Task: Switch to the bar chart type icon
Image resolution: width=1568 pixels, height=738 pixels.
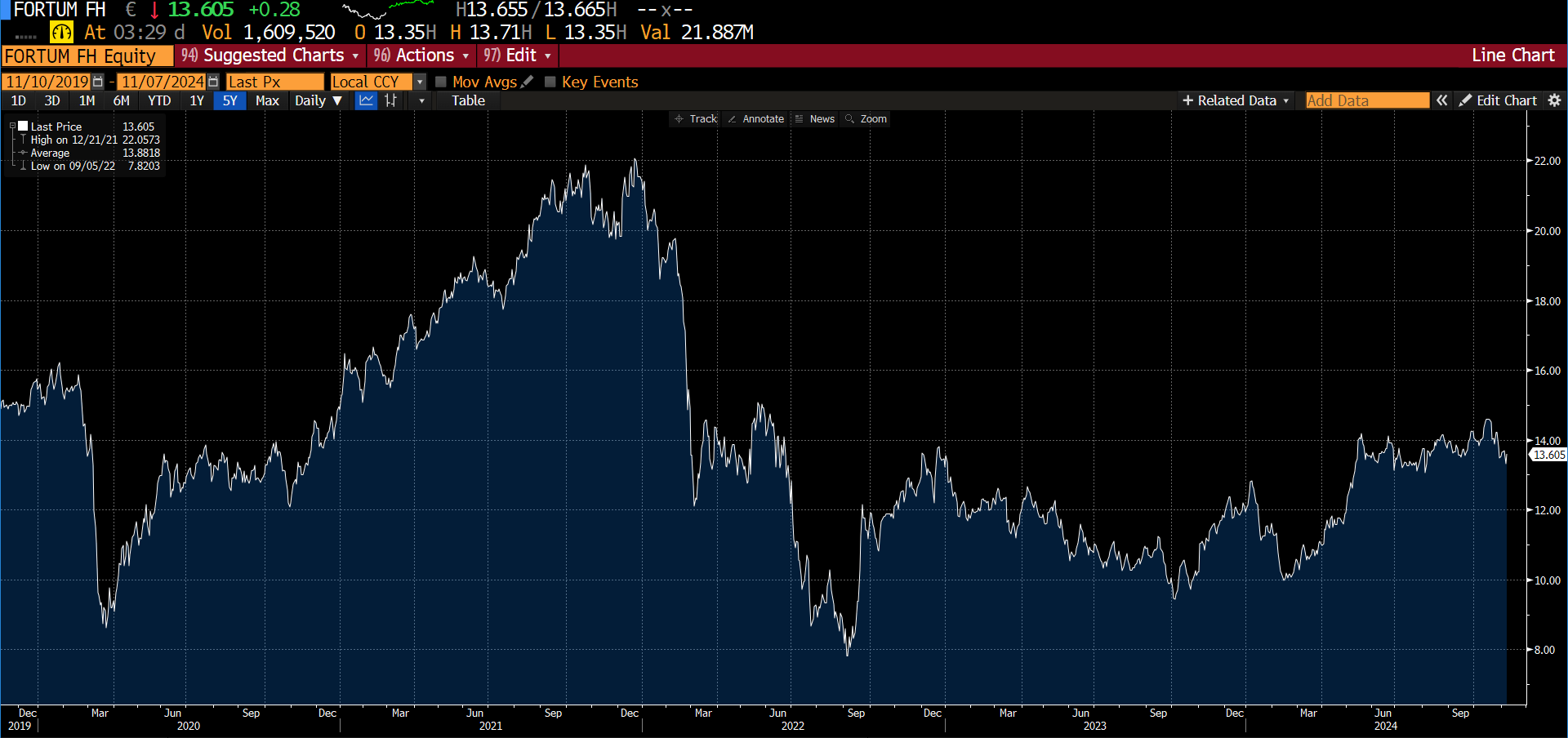Action: pyautogui.click(x=391, y=100)
